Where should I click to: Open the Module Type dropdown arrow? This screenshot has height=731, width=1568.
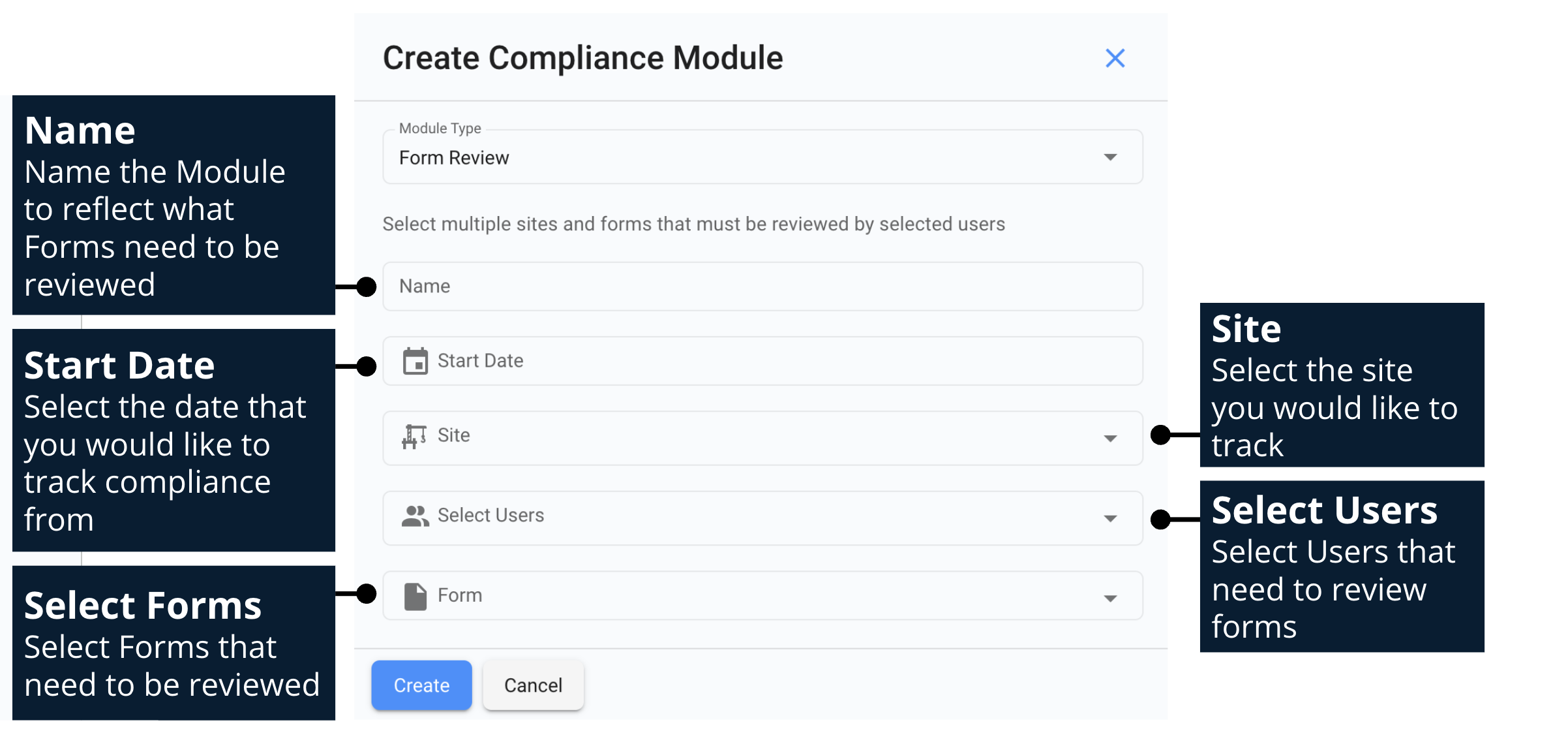1110,157
